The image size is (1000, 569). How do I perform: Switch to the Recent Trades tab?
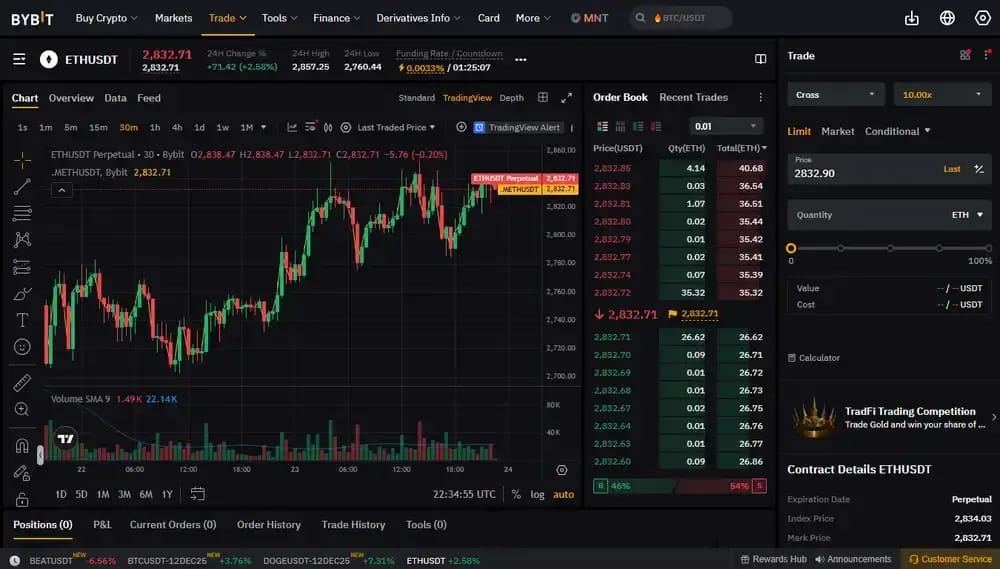click(x=693, y=97)
